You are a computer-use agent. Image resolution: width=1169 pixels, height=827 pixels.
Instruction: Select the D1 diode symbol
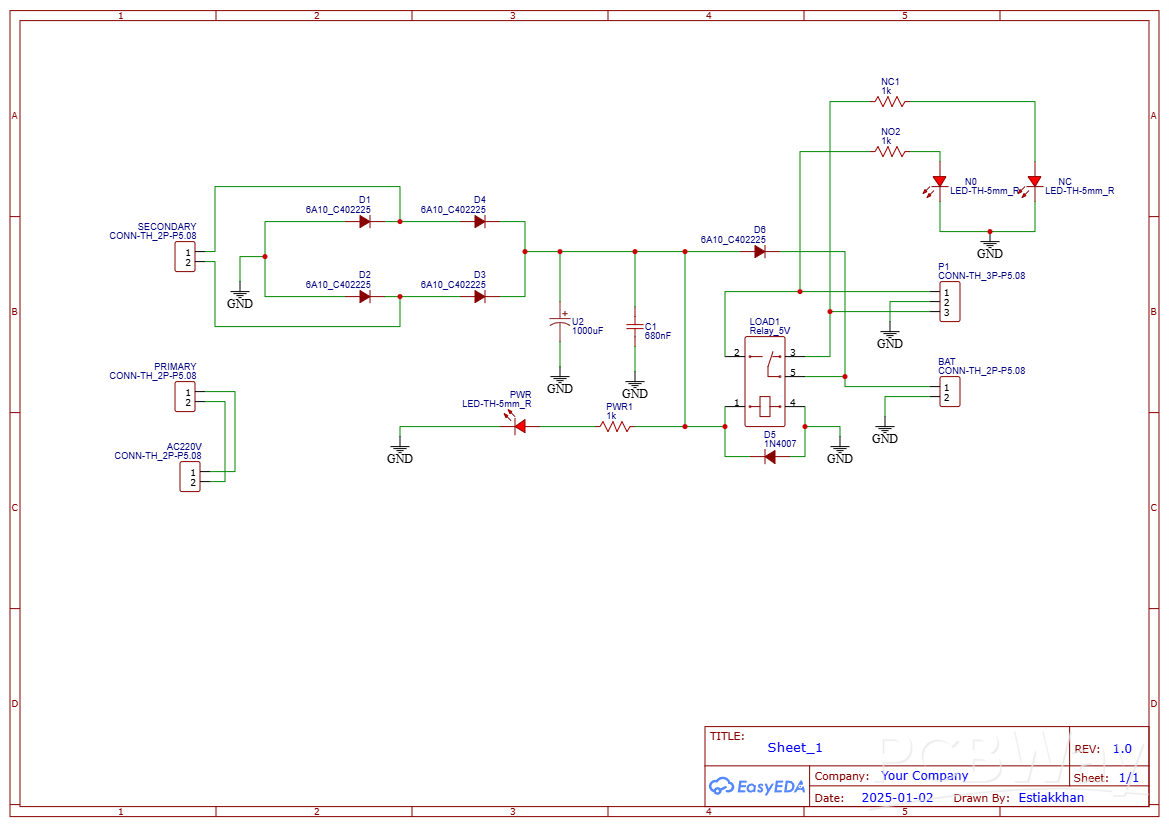365,222
